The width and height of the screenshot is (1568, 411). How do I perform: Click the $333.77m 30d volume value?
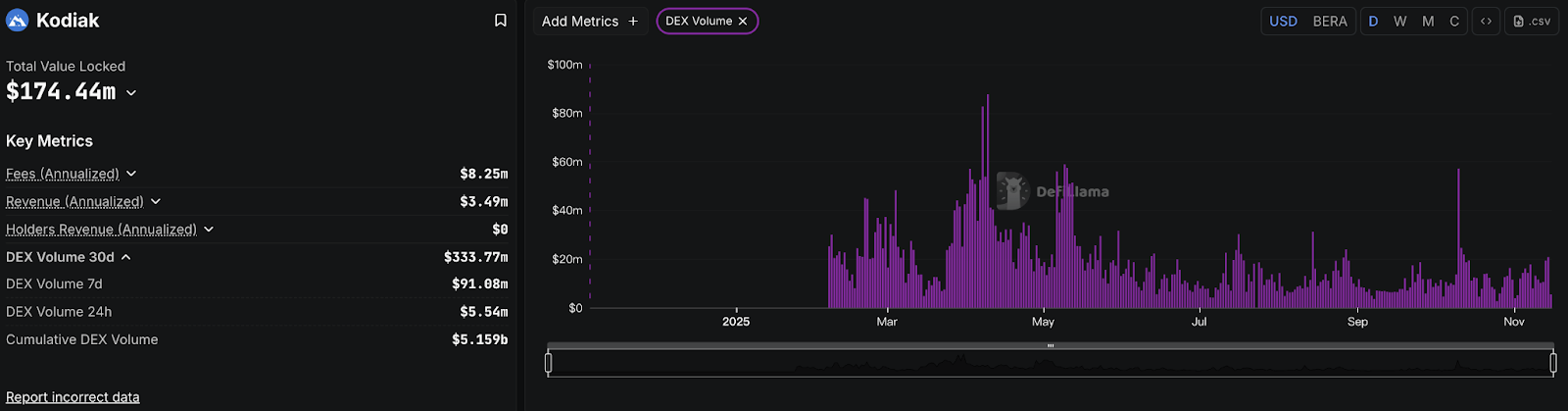[475, 257]
